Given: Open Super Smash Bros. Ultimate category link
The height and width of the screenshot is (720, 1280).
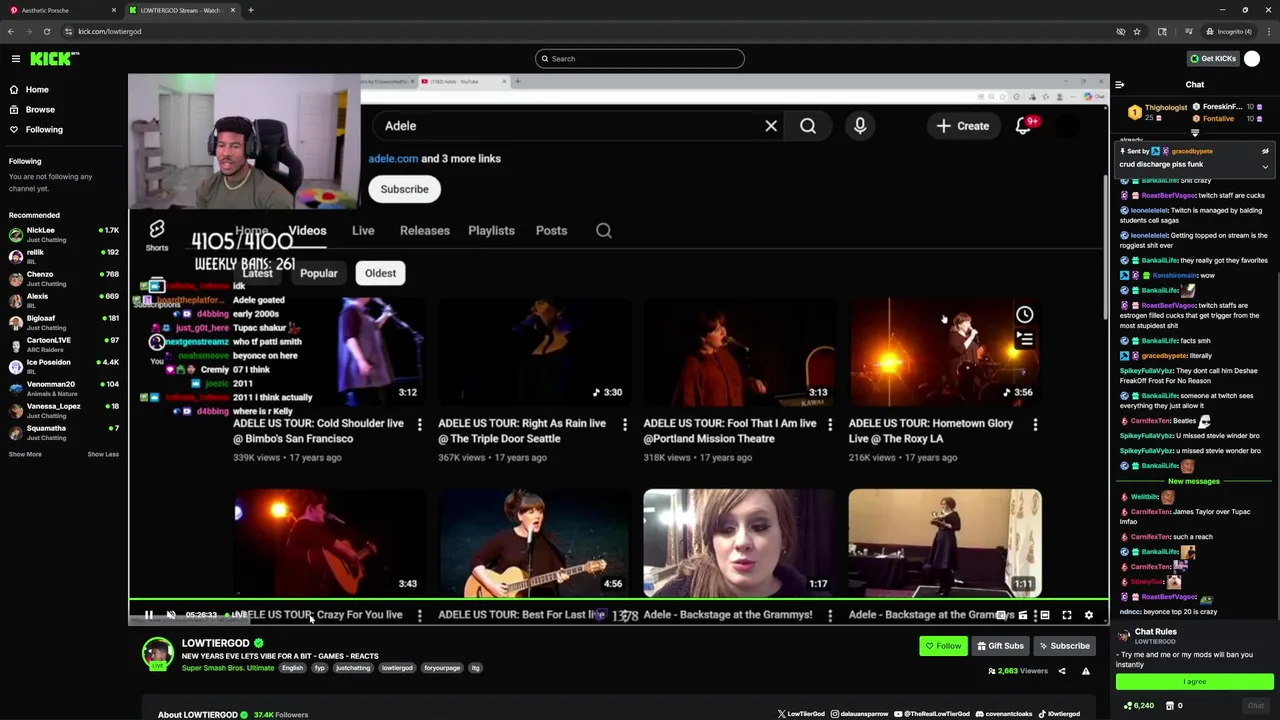Looking at the screenshot, I should (227, 668).
